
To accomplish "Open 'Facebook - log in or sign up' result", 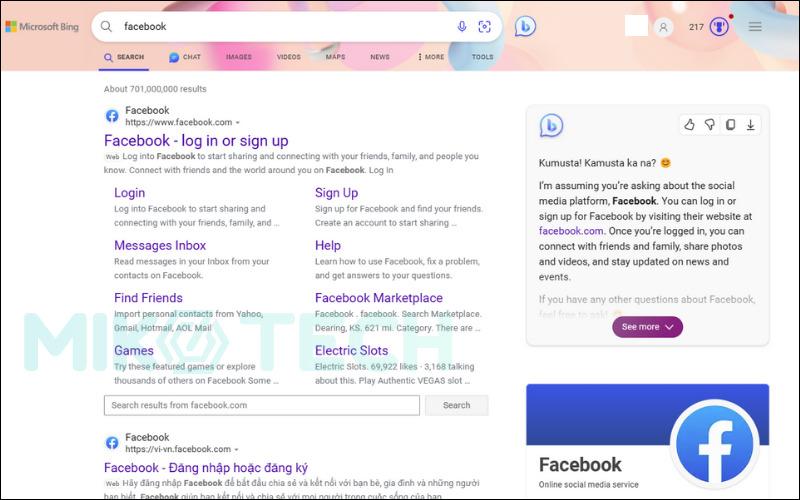I will (196, 140).
